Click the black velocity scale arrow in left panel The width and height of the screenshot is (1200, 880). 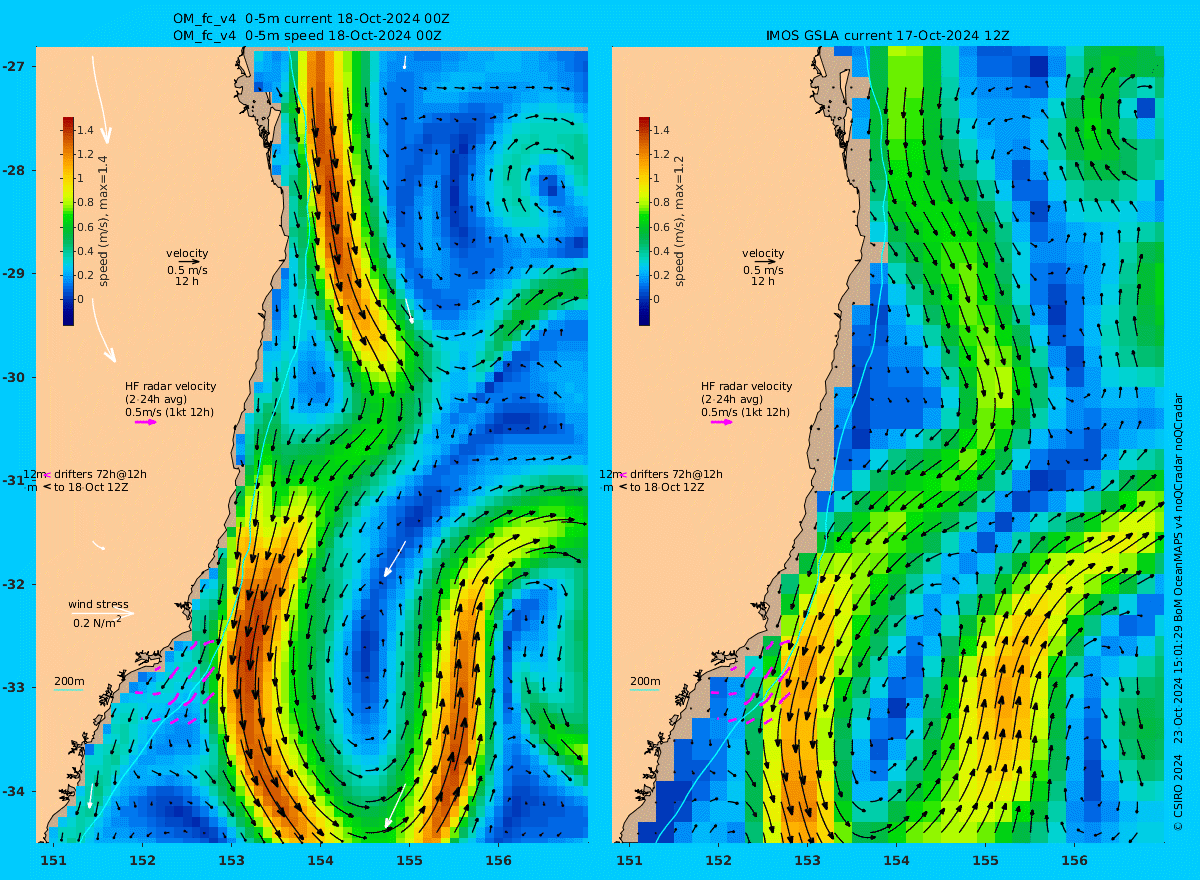coord(191,261)
